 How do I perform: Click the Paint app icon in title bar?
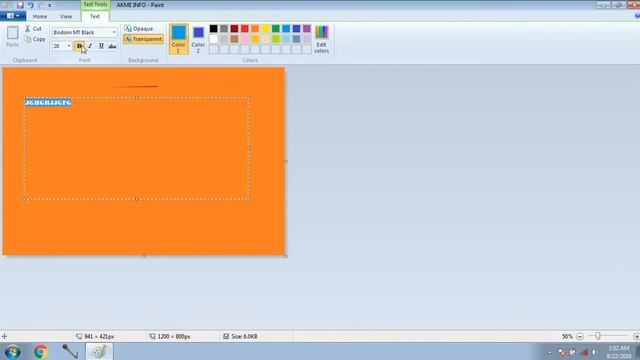click(x=6, y=5)
